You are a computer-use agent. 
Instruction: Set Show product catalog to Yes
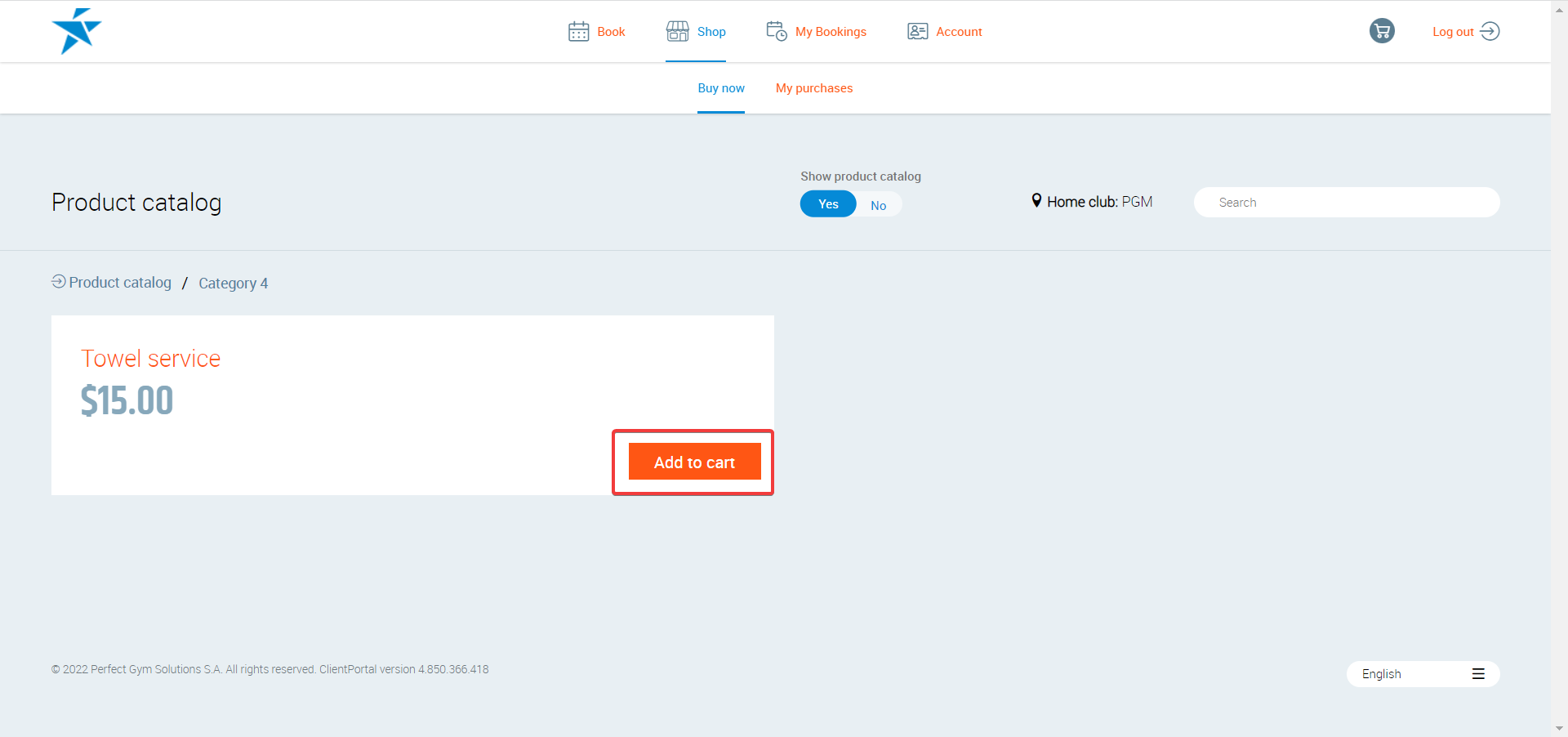(x=828, y=204)
